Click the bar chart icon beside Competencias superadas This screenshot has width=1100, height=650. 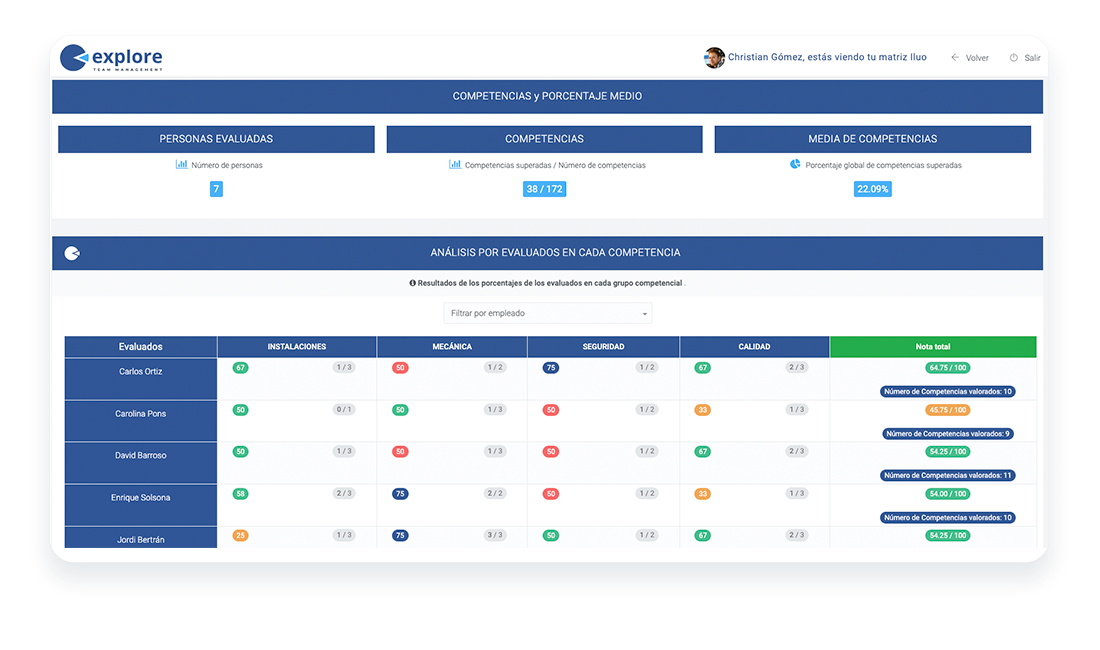coord(455,165)
